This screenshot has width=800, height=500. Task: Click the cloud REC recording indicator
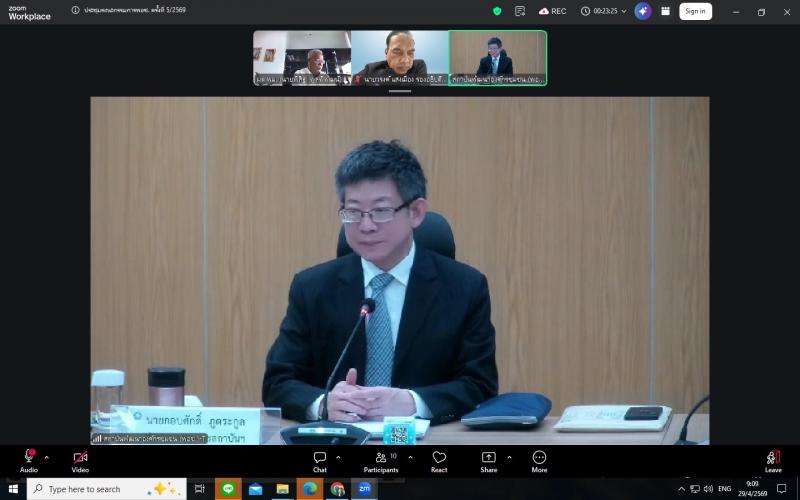coord(553,11)
